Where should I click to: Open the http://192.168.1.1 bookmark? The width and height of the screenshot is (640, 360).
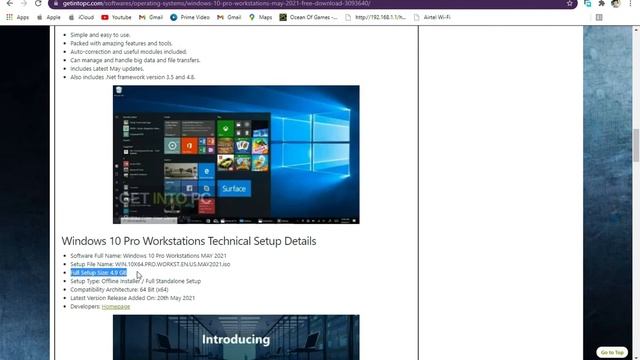coord(376,17)
